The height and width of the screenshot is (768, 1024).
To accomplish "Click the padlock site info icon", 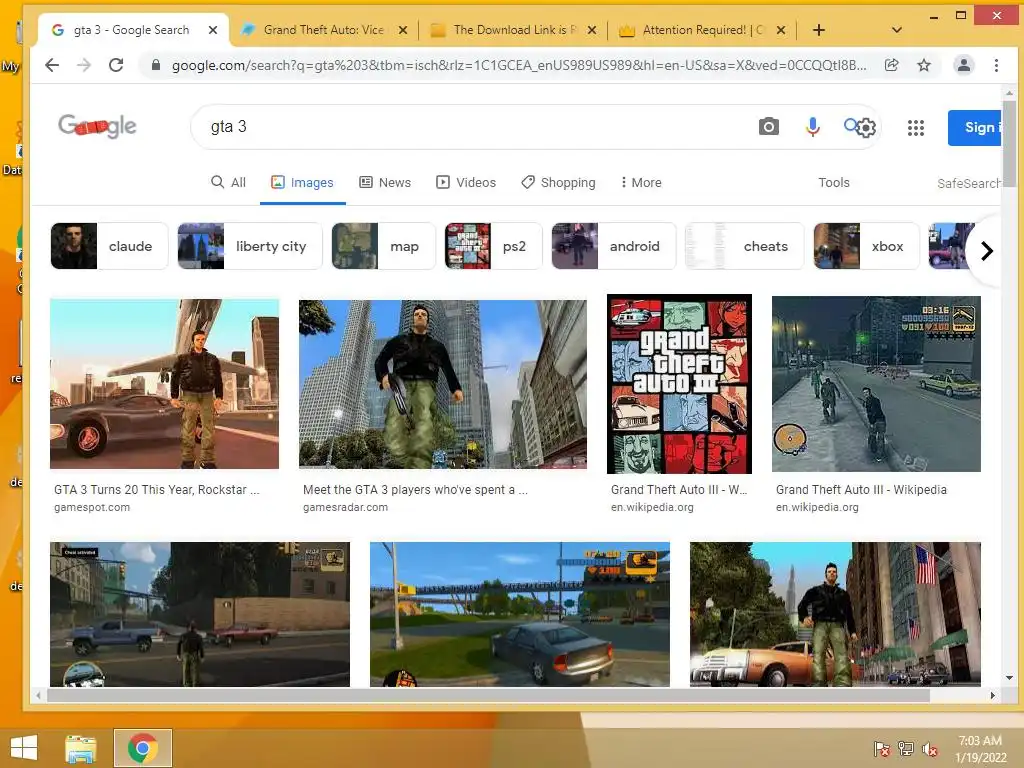I will pos(155,65).
